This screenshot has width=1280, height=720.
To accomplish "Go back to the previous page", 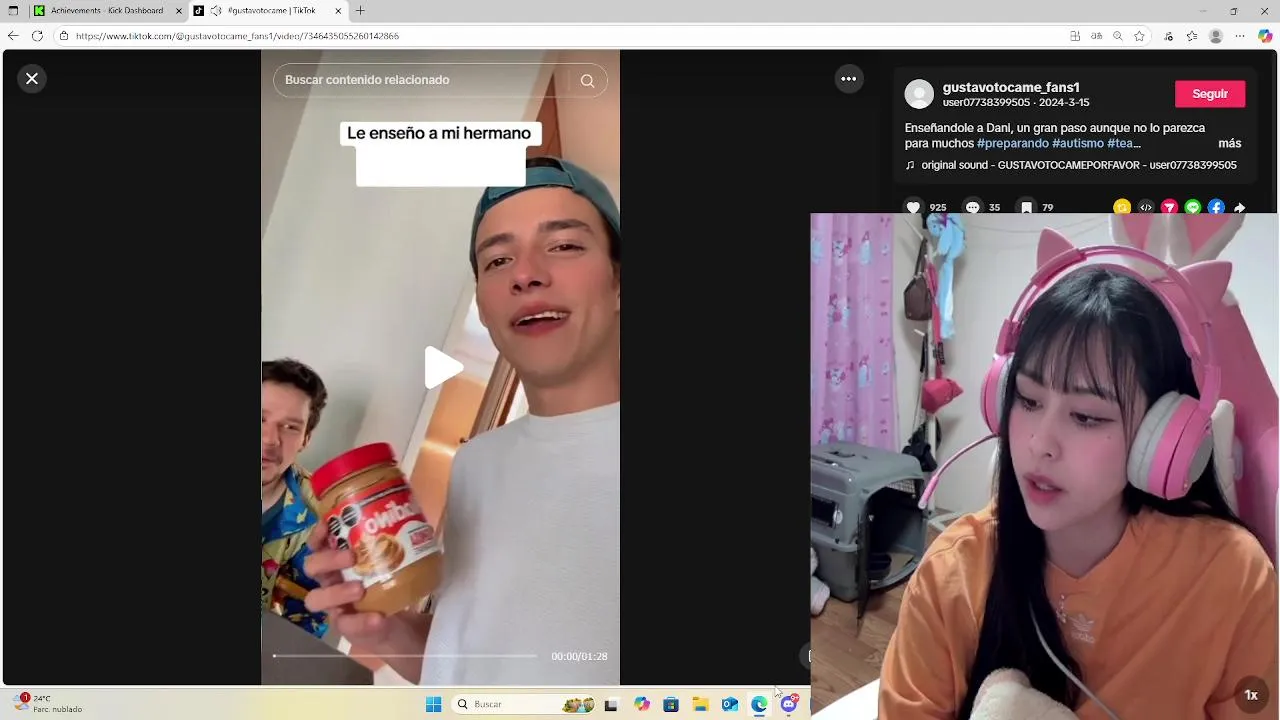I will 13,36.
